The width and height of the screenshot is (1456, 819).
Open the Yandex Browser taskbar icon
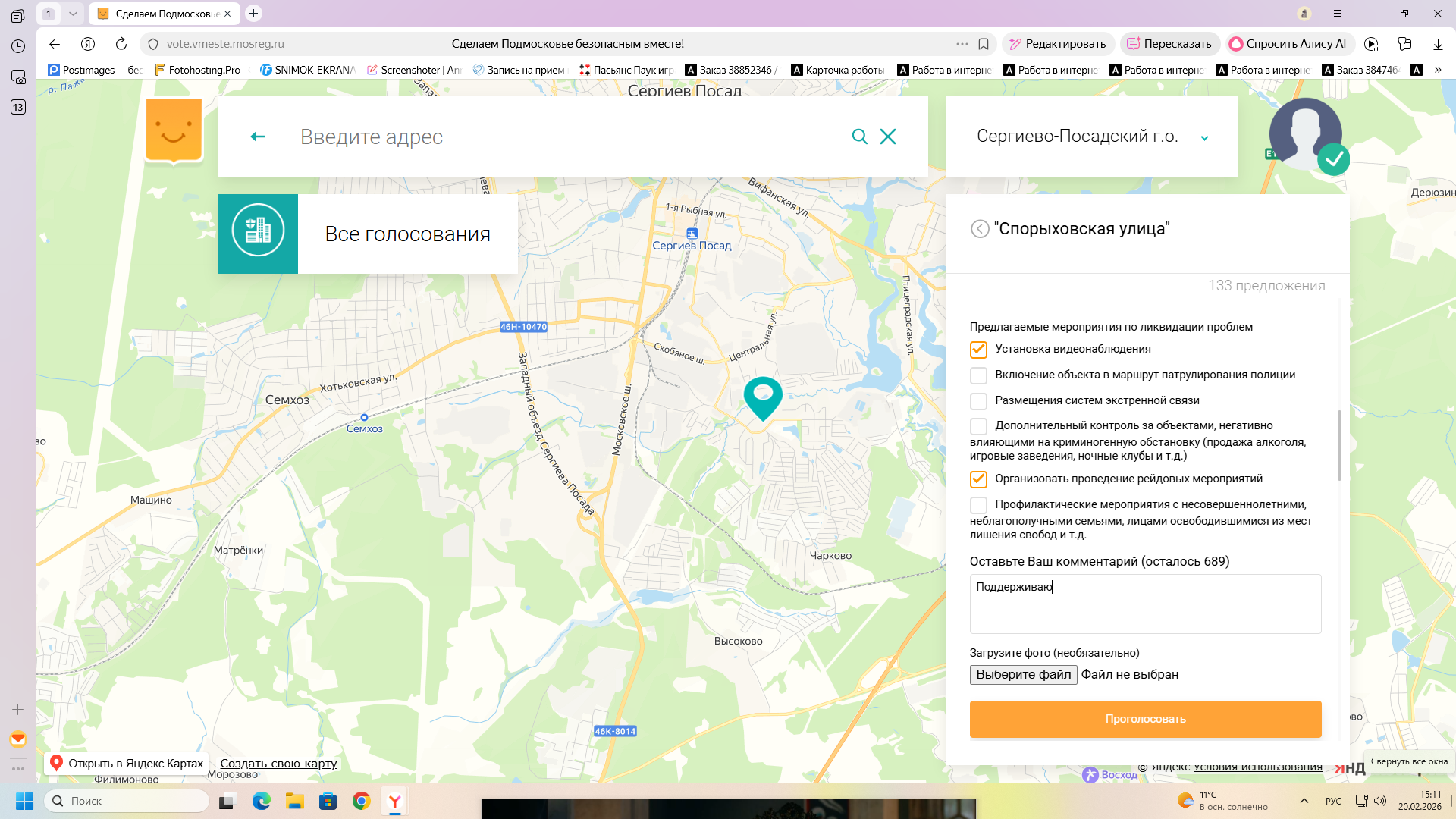(395, 801)
